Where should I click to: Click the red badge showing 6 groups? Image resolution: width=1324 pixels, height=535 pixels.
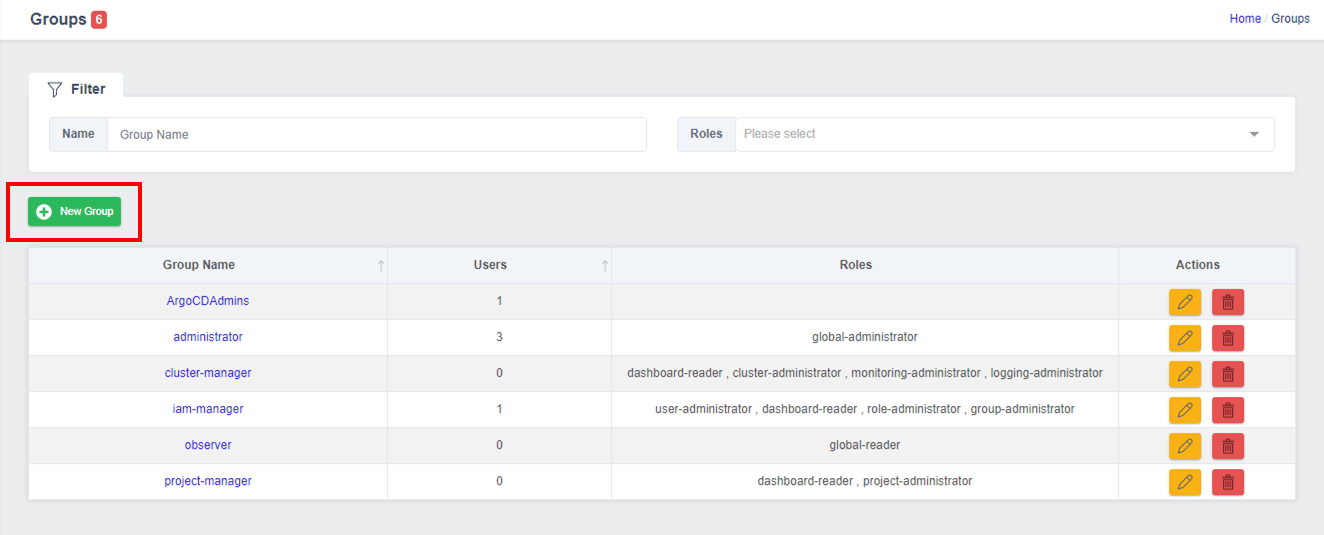click(99, 19)
